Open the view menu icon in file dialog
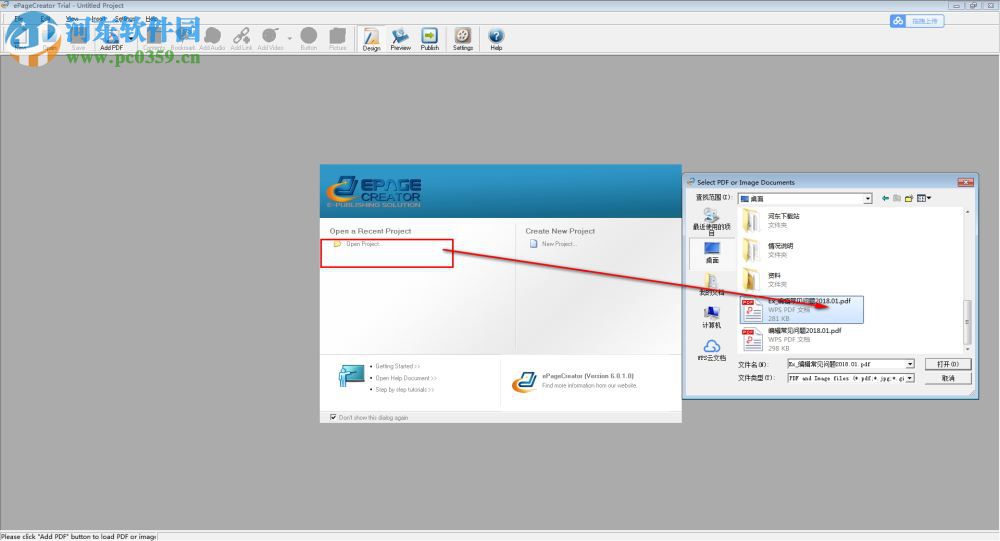 click(x=924, y=198)
